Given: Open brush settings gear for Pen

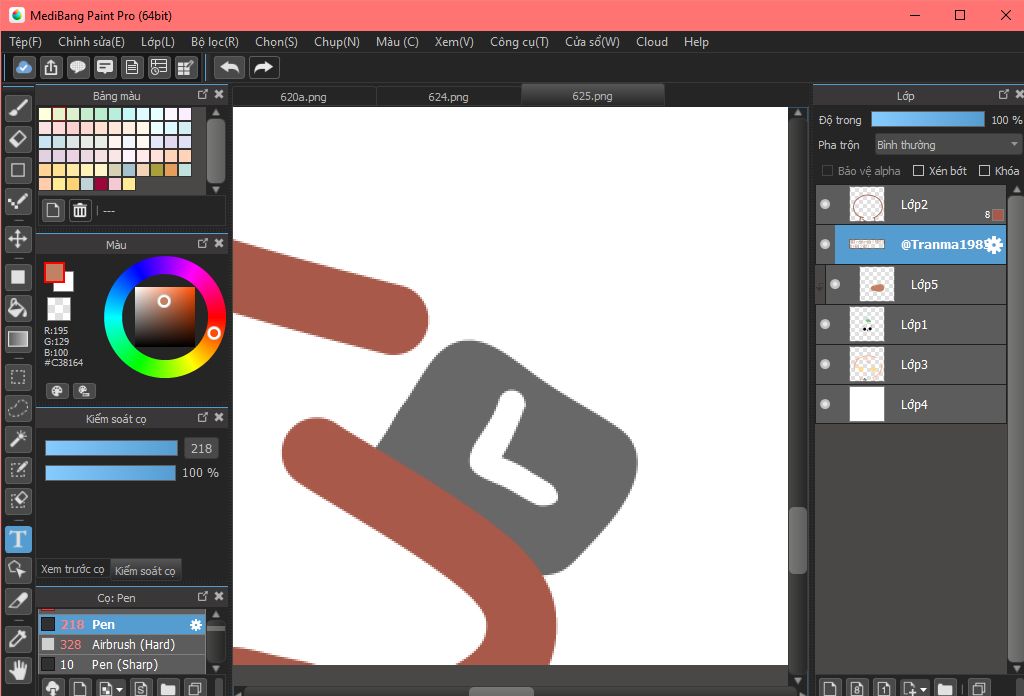Looking at the screenshot, I should [196, 625].
